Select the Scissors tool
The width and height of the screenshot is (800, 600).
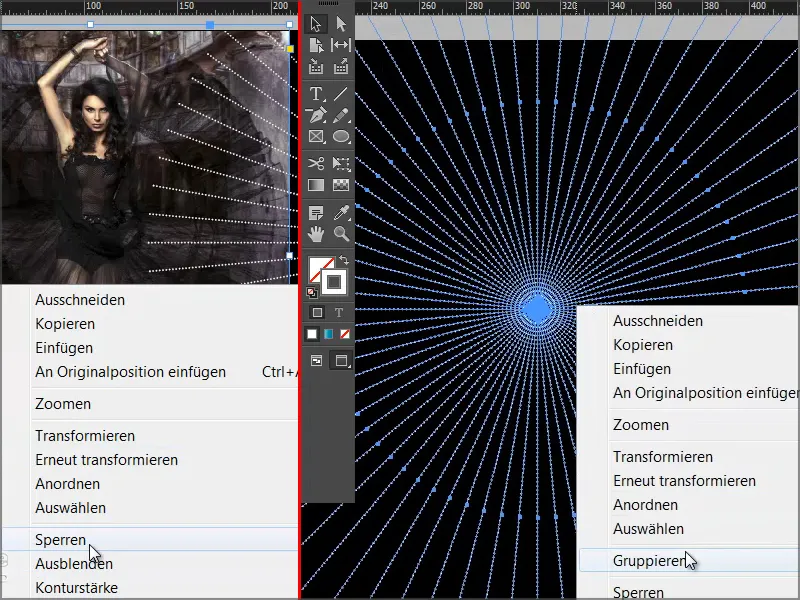(x=316, y=164)
